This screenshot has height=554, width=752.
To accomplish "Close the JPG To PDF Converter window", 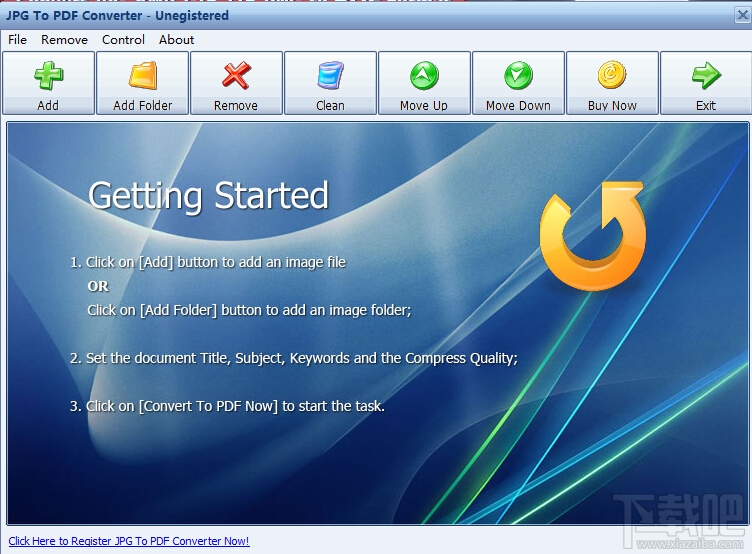I will 742,15.
